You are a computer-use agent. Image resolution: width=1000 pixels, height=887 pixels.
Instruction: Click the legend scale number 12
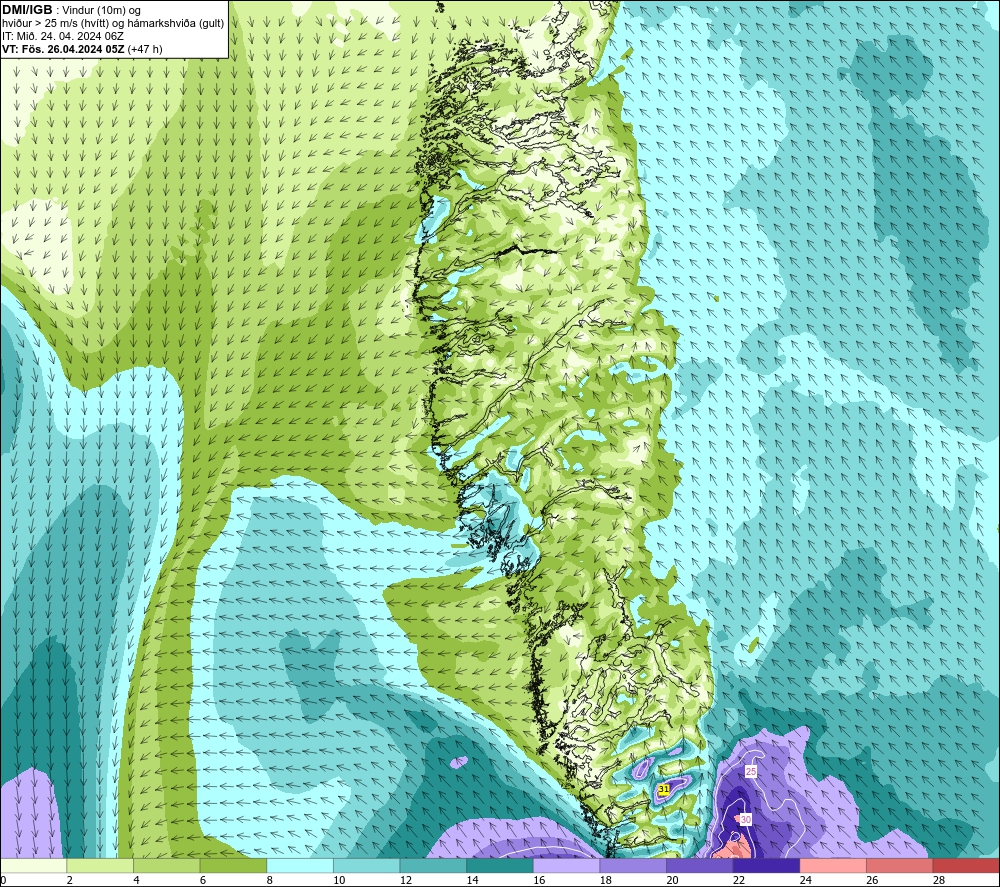pos(406,881)
